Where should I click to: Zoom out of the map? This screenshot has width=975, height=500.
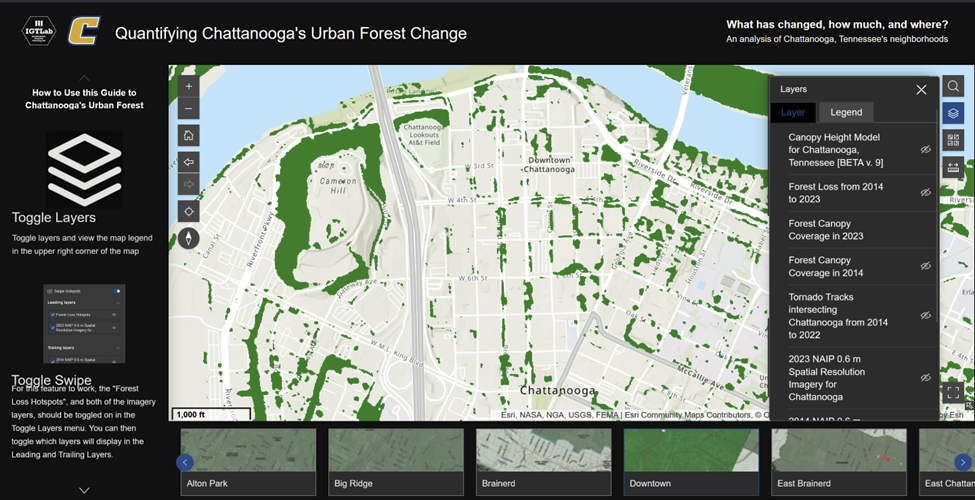pyautogui.click(x=189, y=109)
